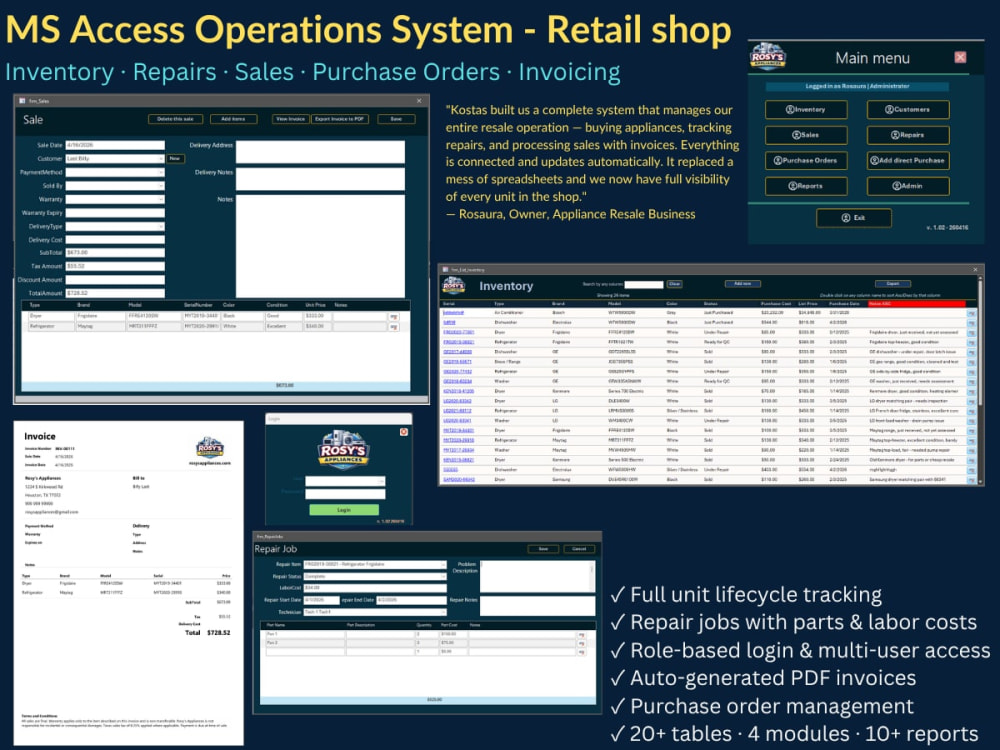Image resolution: width=1000 pixels, height=750 pixels.
Task: Click Delete this sale button
Action: pos(175,119)
